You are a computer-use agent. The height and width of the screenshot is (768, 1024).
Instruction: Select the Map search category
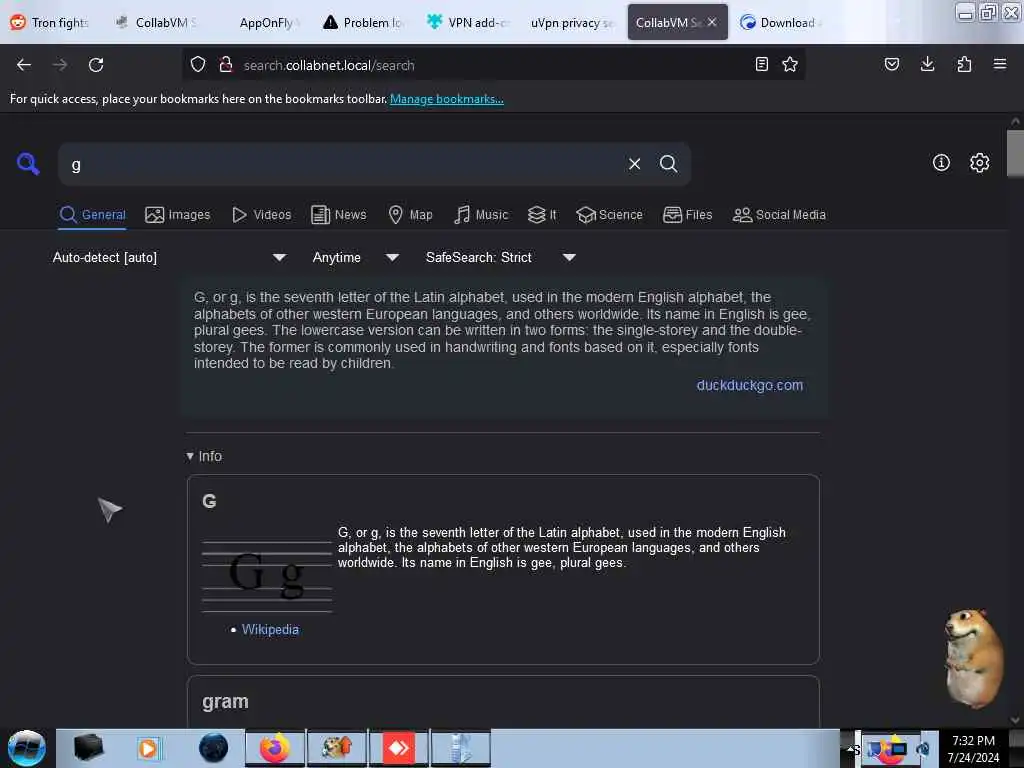tap(410, 215)
